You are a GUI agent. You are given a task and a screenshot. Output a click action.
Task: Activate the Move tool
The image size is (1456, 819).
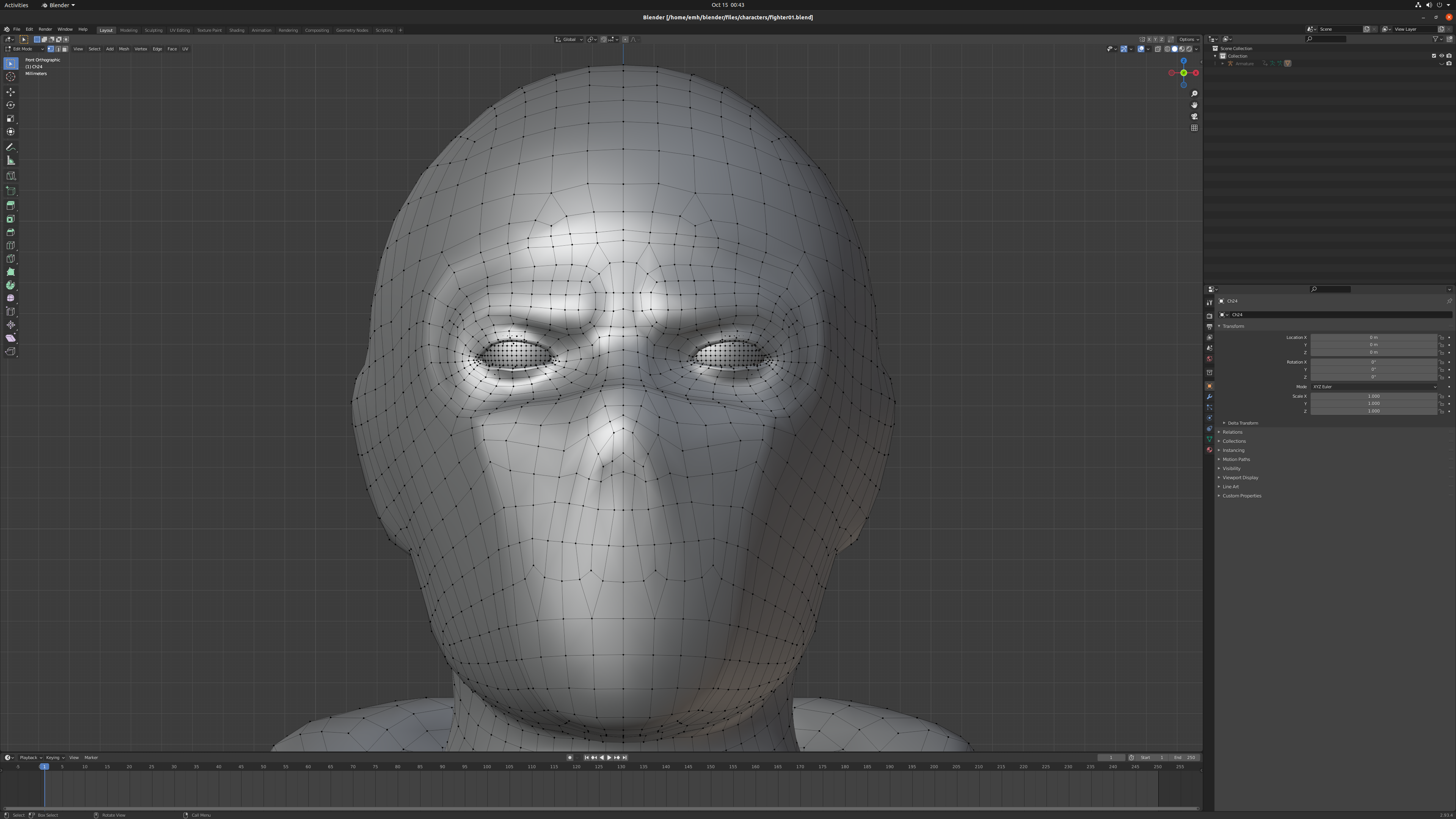(x=11, y=92)
